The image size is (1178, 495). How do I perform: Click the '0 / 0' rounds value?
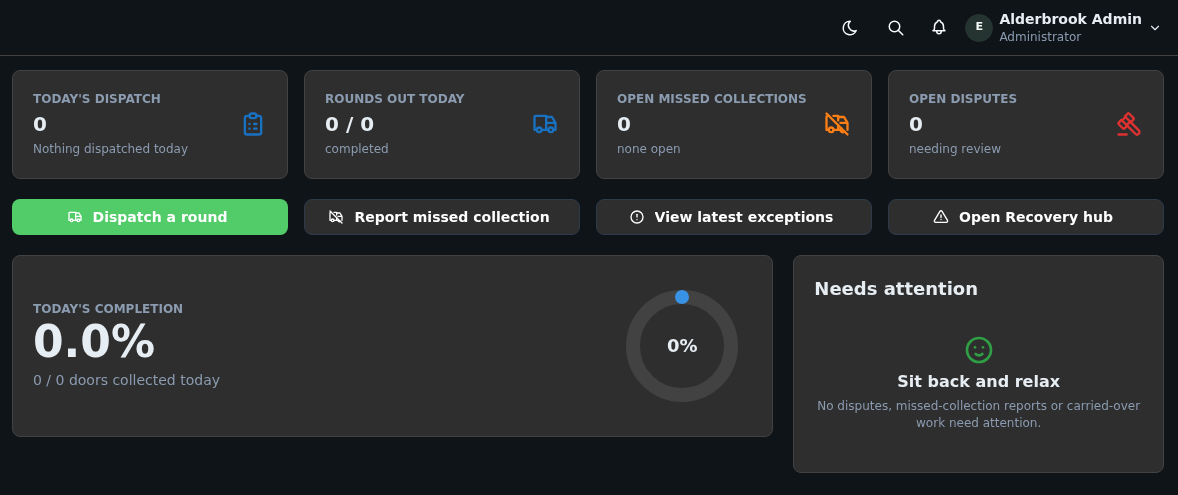tap(349, 124)
